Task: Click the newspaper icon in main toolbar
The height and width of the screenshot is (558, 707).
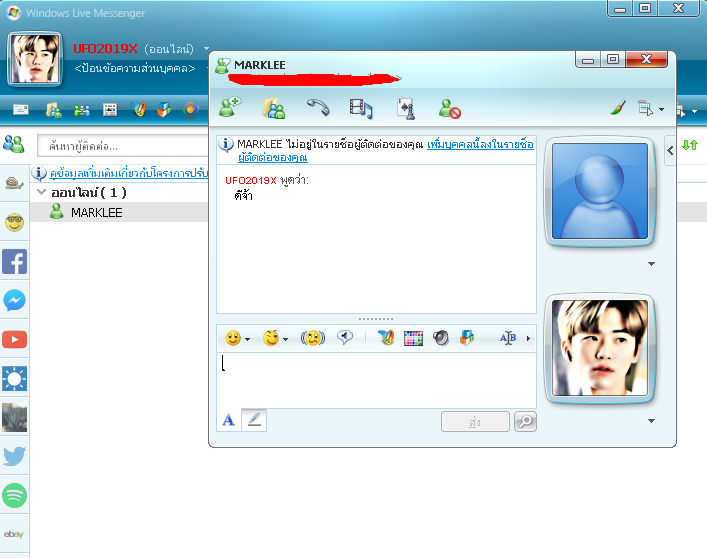Action: pyautogui.click(x=110, y=110)
